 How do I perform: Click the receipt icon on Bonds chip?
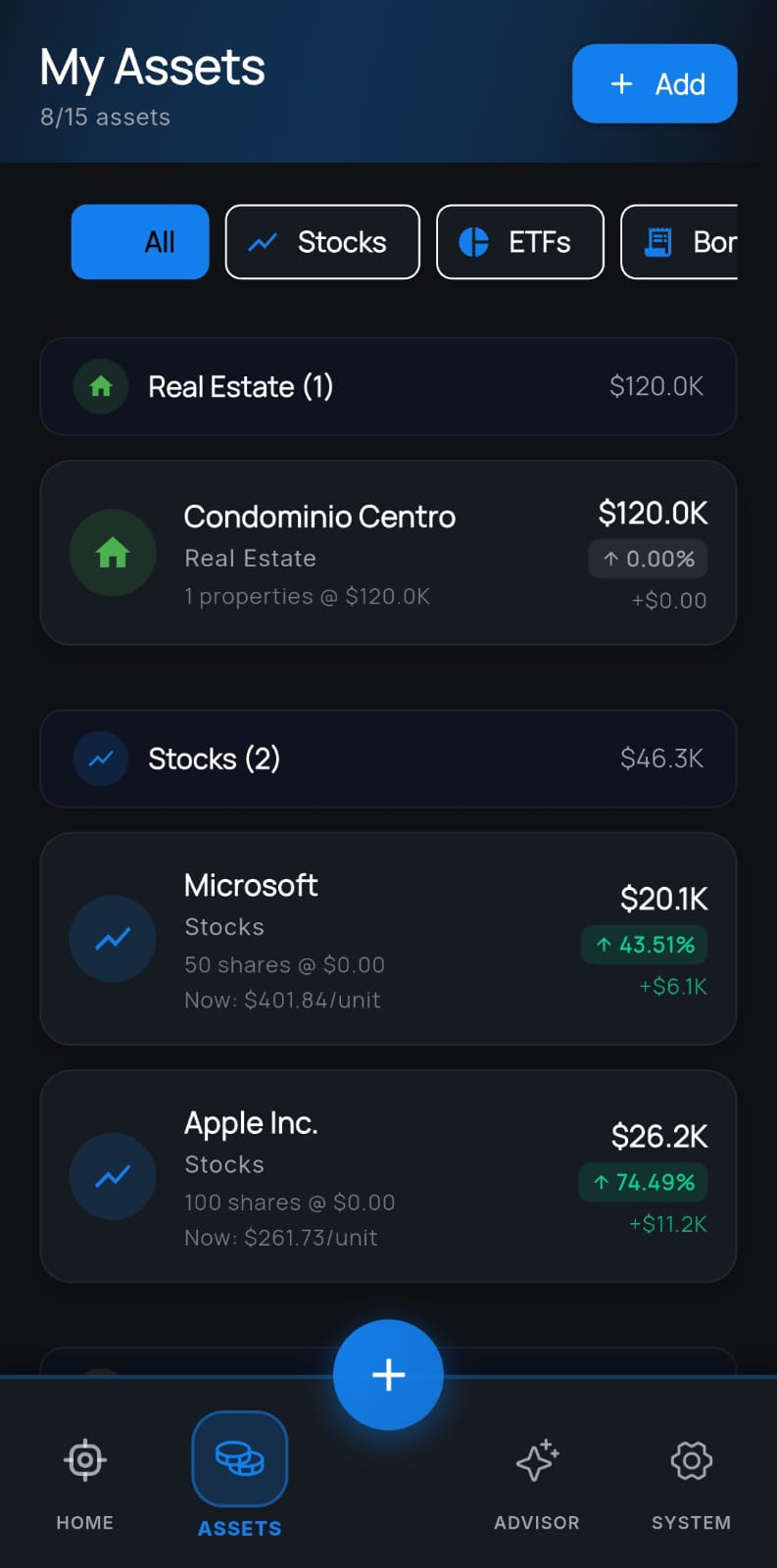(x=658, y=242)
